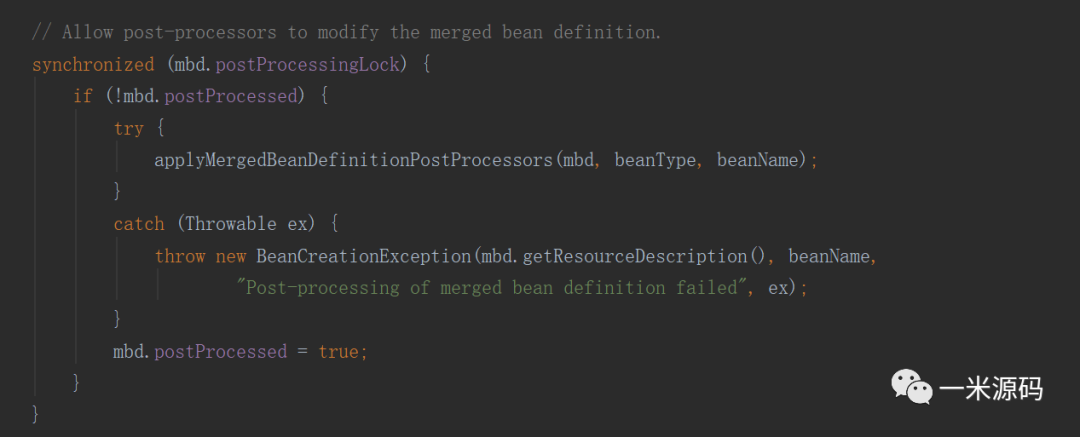Screen dimensions: 1080x437
Task: Click the final closing brace of synchronized block
Action: (37, 413)
